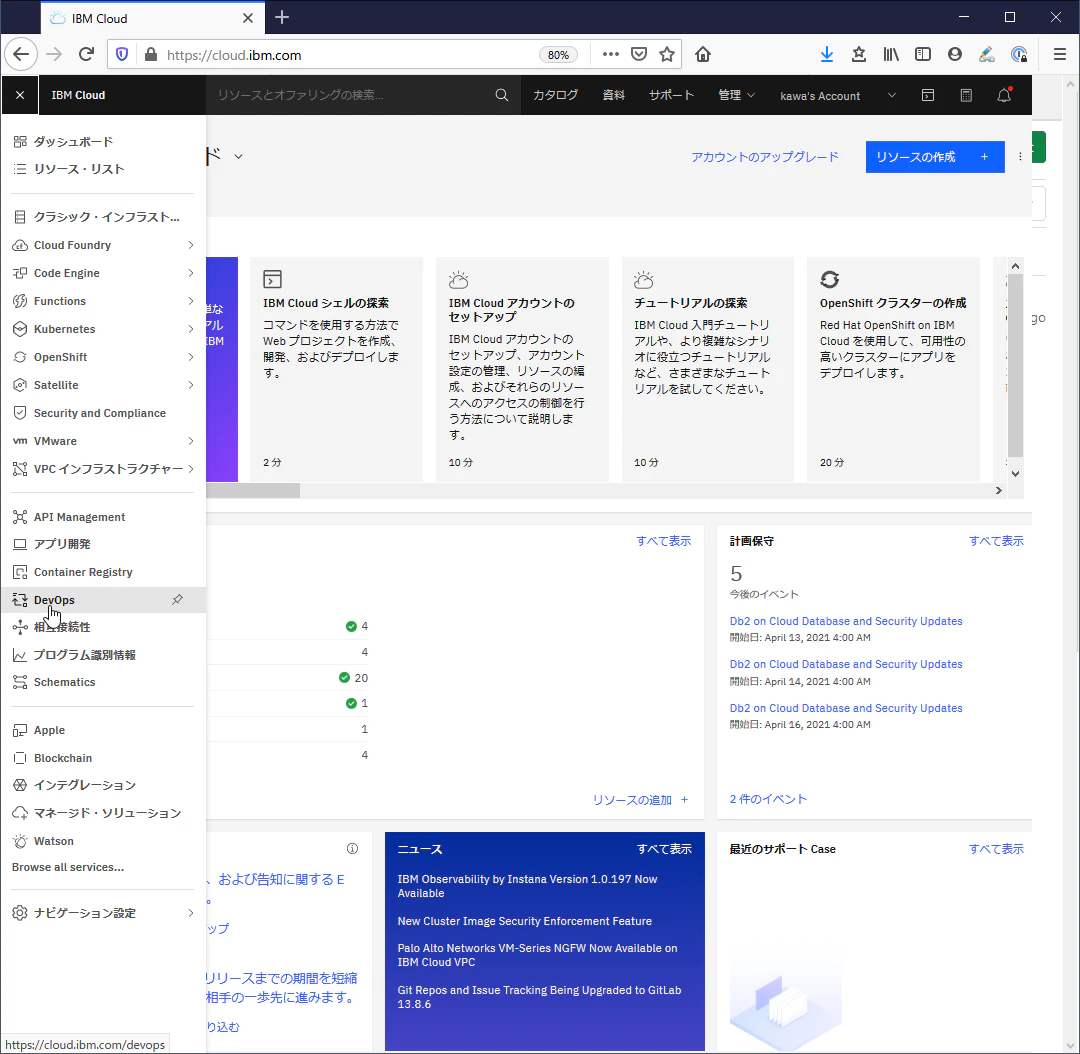The width and height of the screenshot is (1080, 1054).
Task: Expand the Functions submenu chevron
Action: pyautogui.click(x=191, y=301)
